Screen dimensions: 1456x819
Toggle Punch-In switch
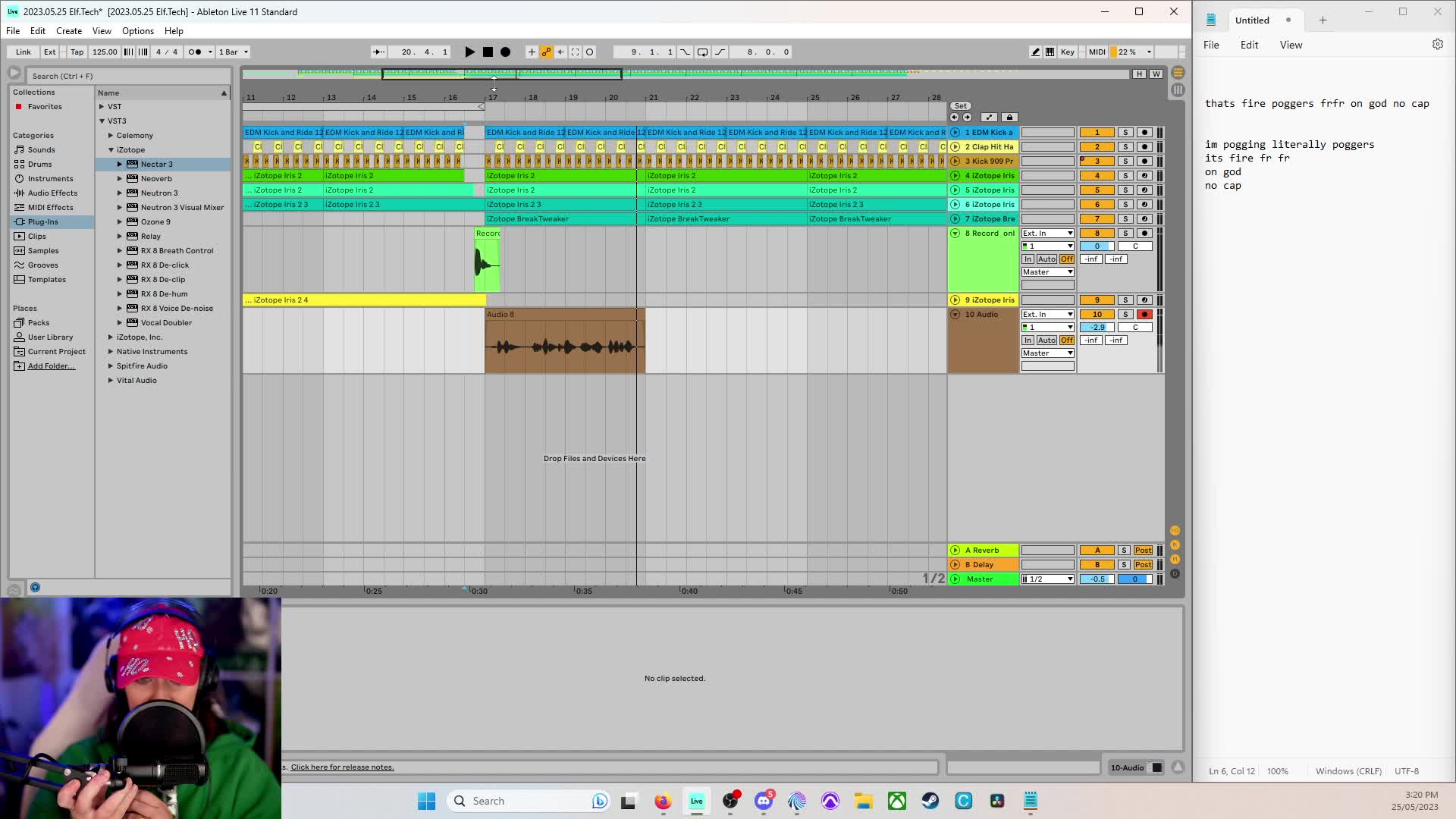(685, 52)
